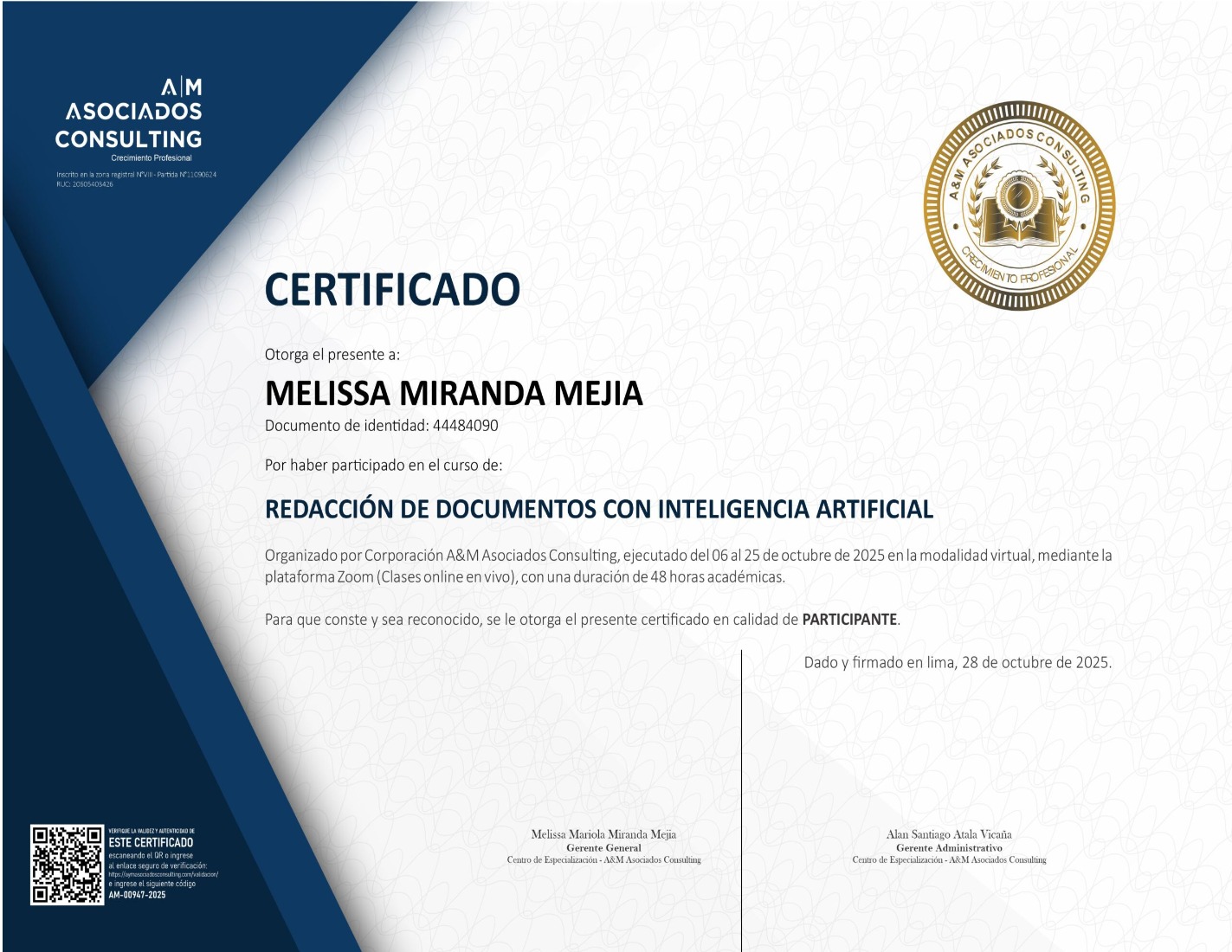Click signer name Alan Santiago Atala Vicaña

coord(949,834)
